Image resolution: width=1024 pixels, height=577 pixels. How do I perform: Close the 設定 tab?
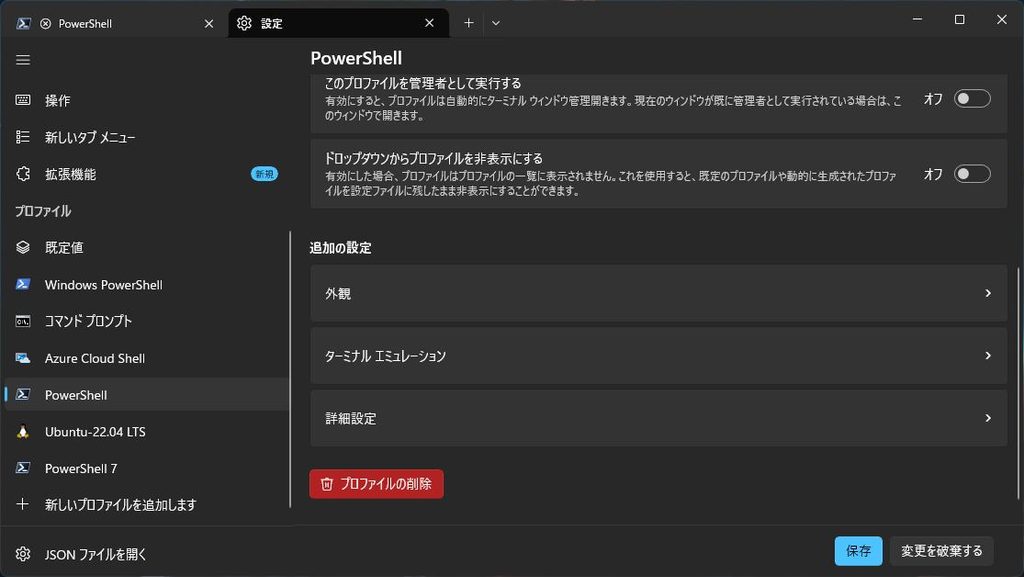[x=429, y=23]
